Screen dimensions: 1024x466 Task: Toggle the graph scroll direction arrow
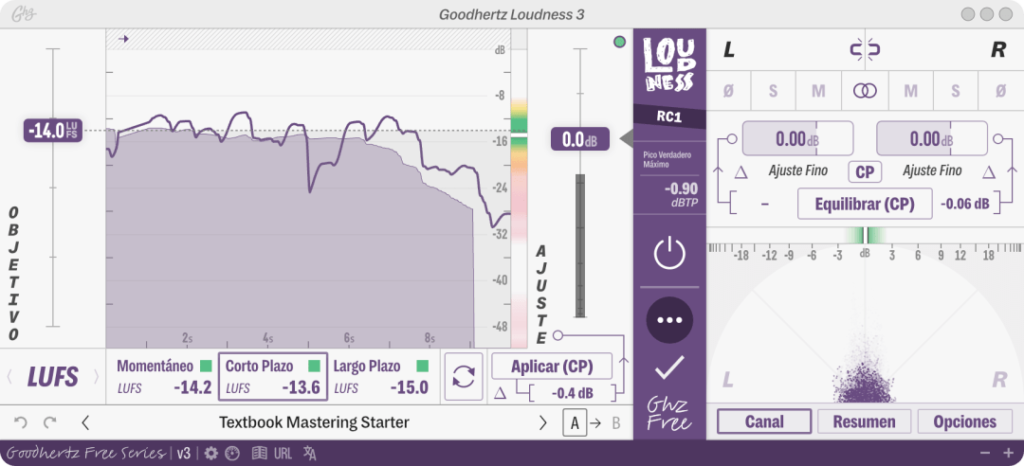point(123,39)
